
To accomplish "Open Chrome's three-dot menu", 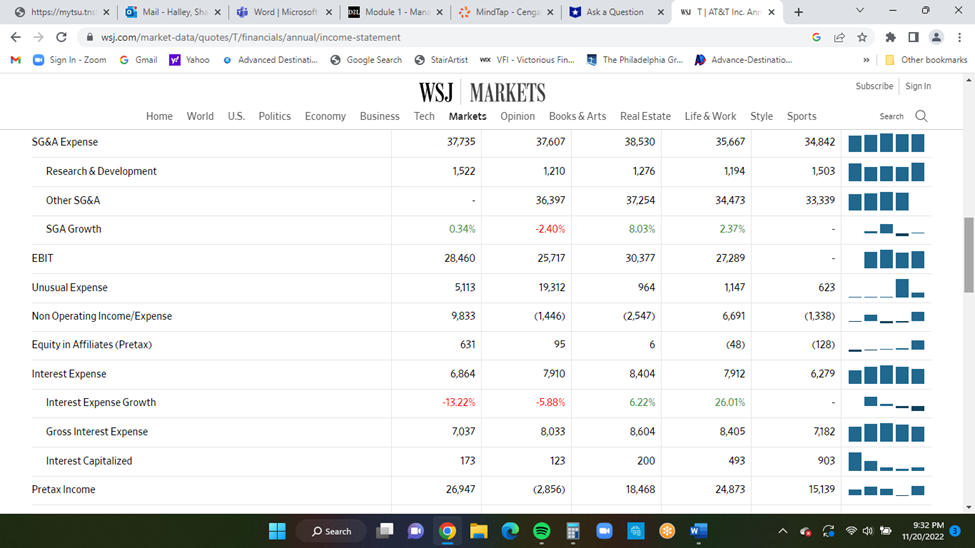I will click(x=959, y=37).
